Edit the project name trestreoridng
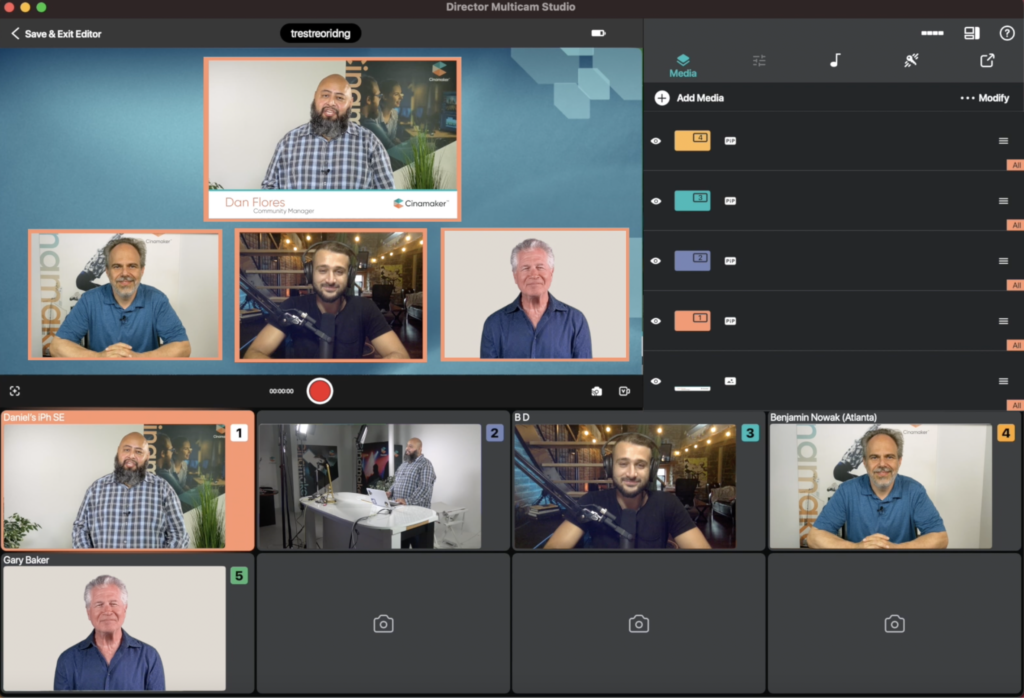This screenshot has width=1024, height=698. click(320, 33)
